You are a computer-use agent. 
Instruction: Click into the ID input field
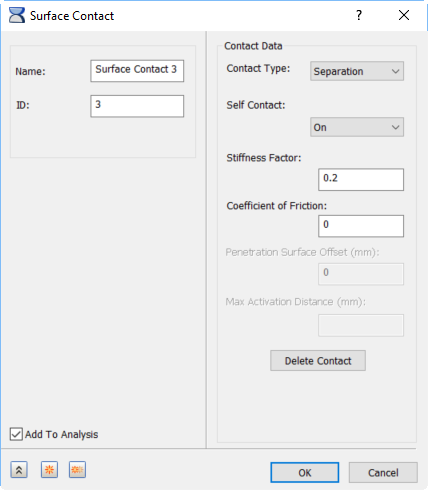point(137,106)
